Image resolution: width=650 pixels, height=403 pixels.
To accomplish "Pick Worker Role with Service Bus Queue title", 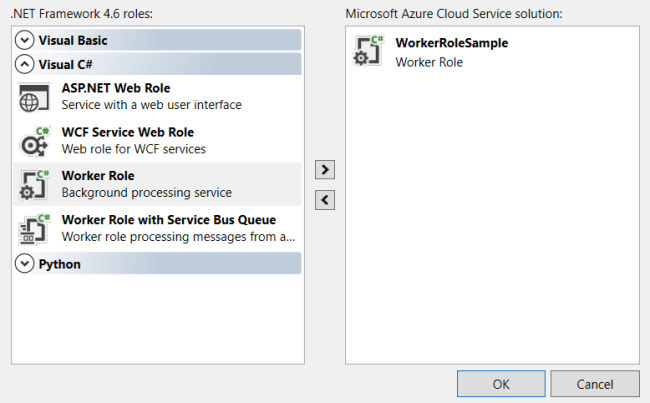I will point(169,220).
